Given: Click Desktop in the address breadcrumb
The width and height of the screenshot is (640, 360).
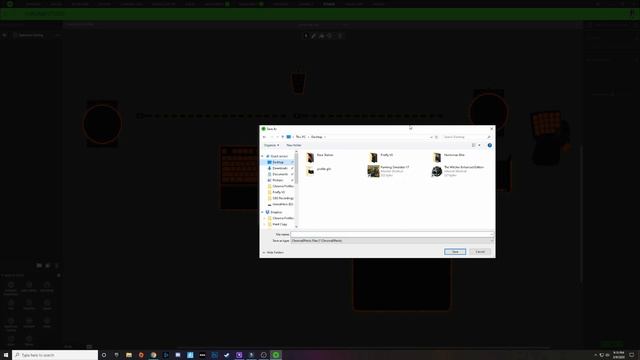Looking at the screenshot, I should 317,137.
